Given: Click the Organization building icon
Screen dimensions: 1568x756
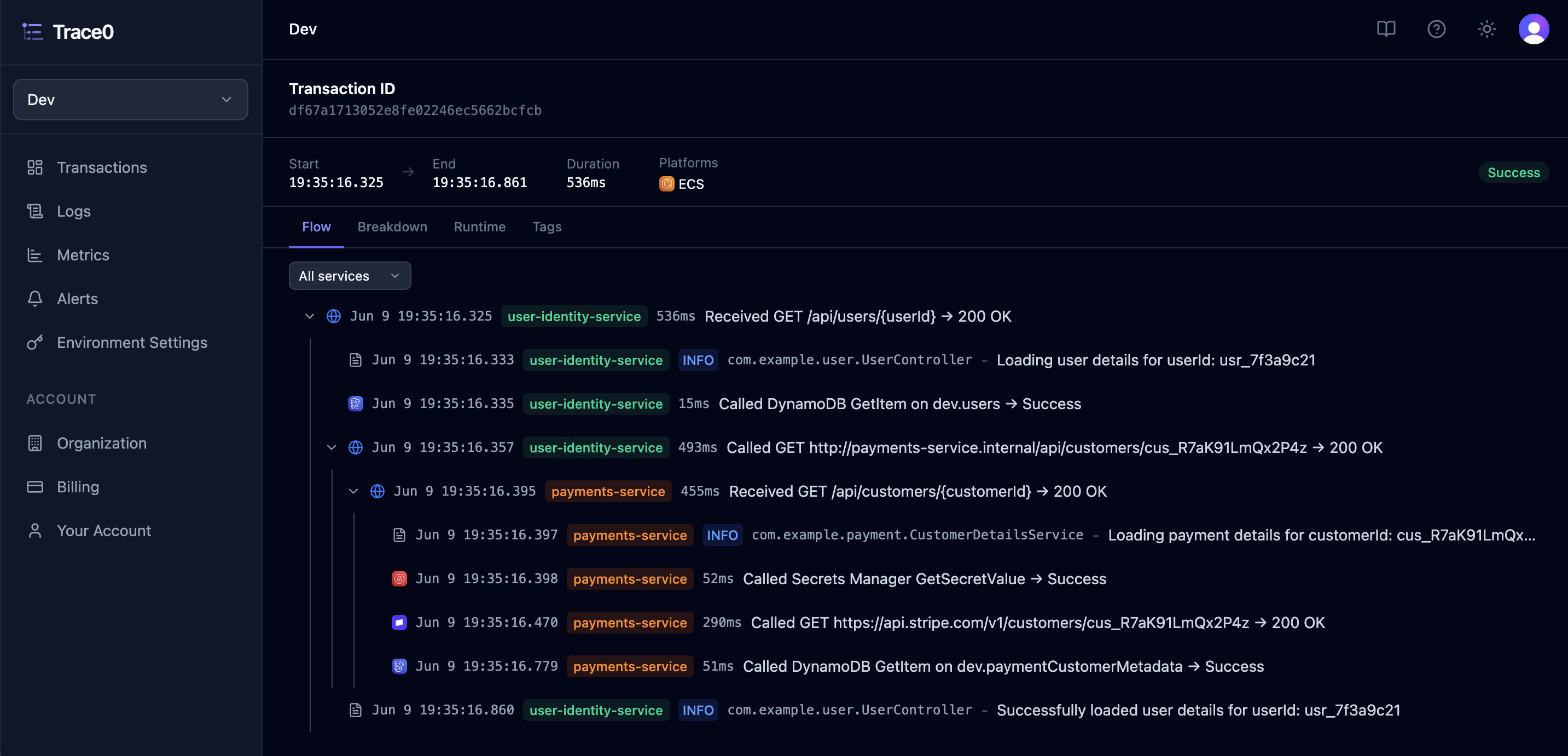Looking at the screenshot, I should click(x=34, y=443).
